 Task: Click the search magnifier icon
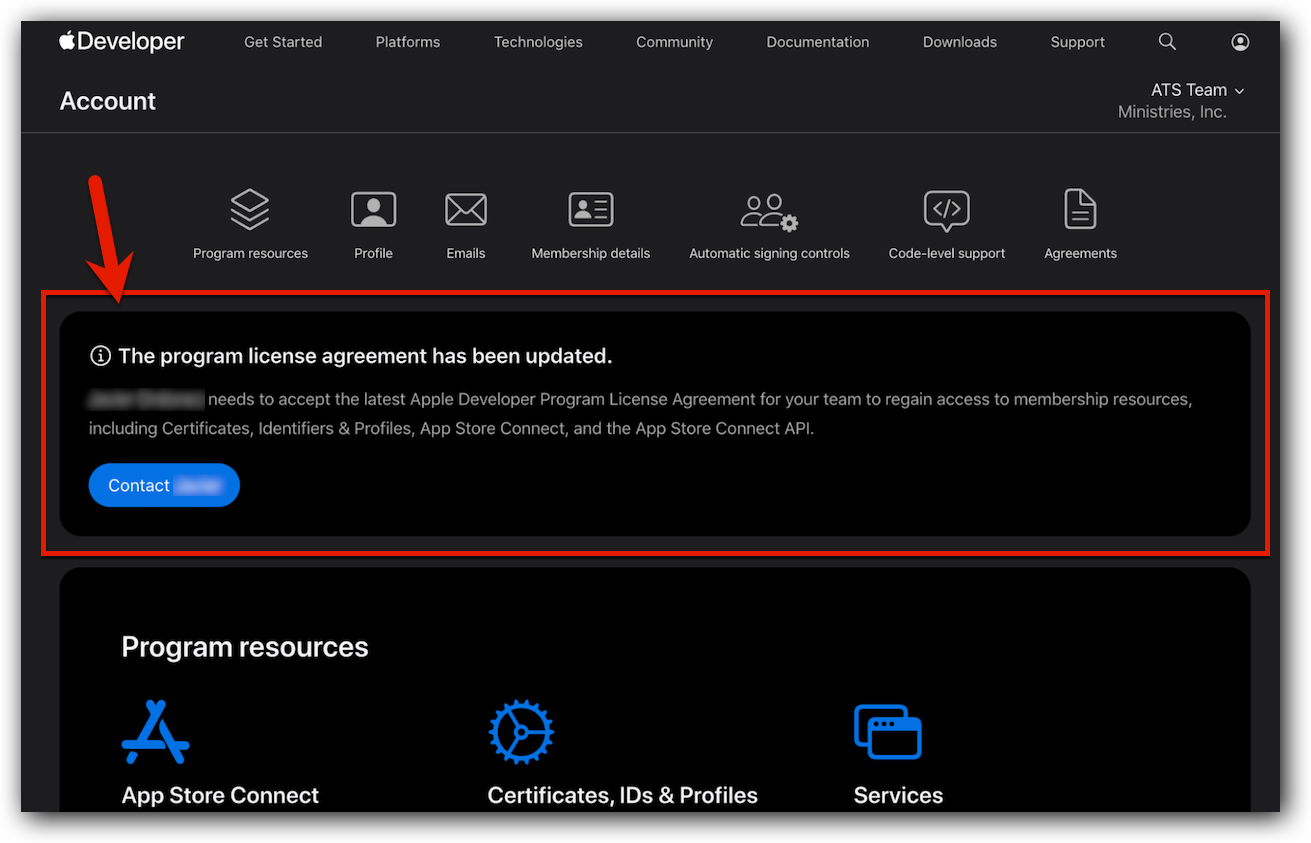(1167, 42)
